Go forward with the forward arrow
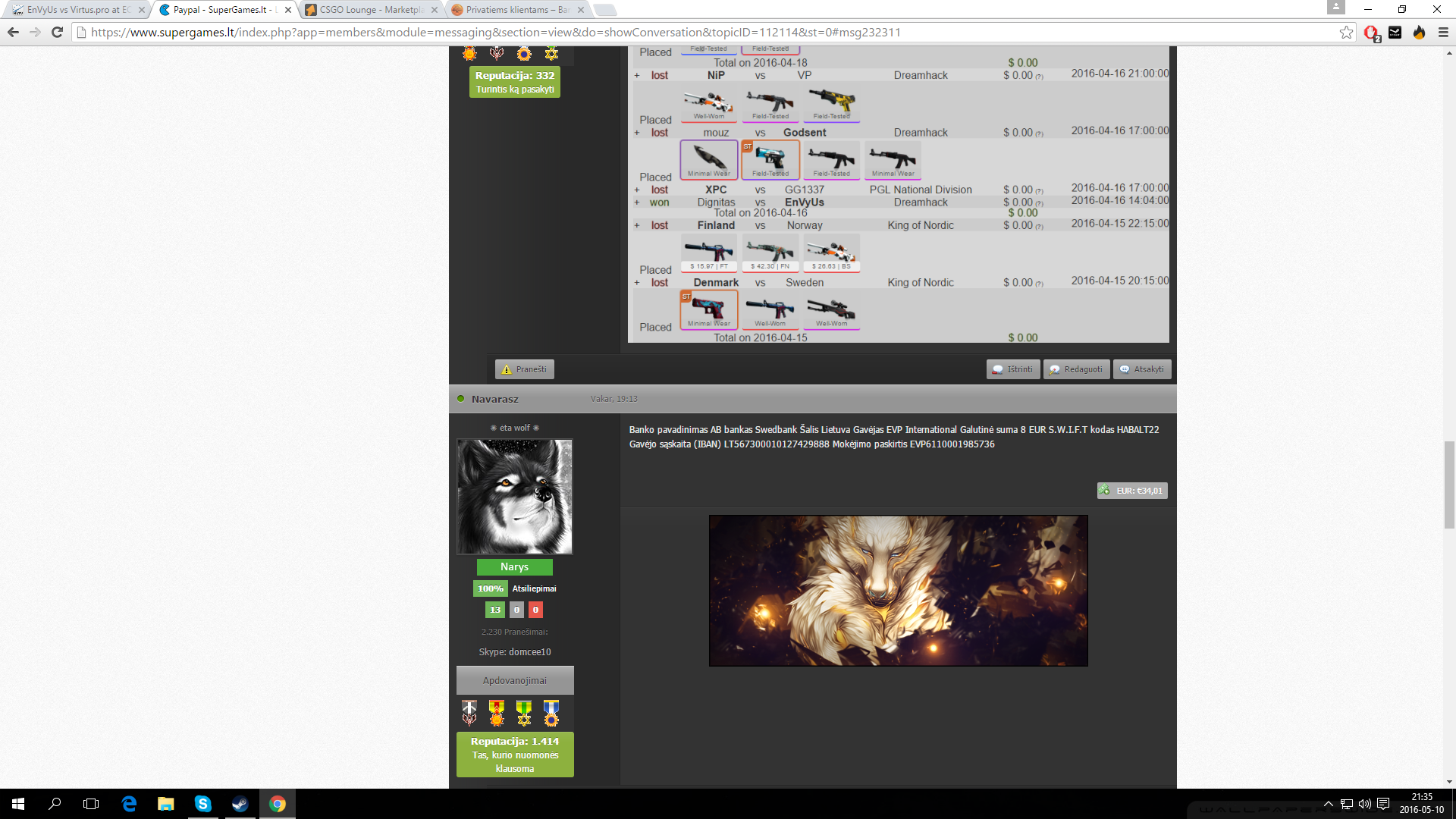Viewport: 1456px width, 819px height. (35, 33)
